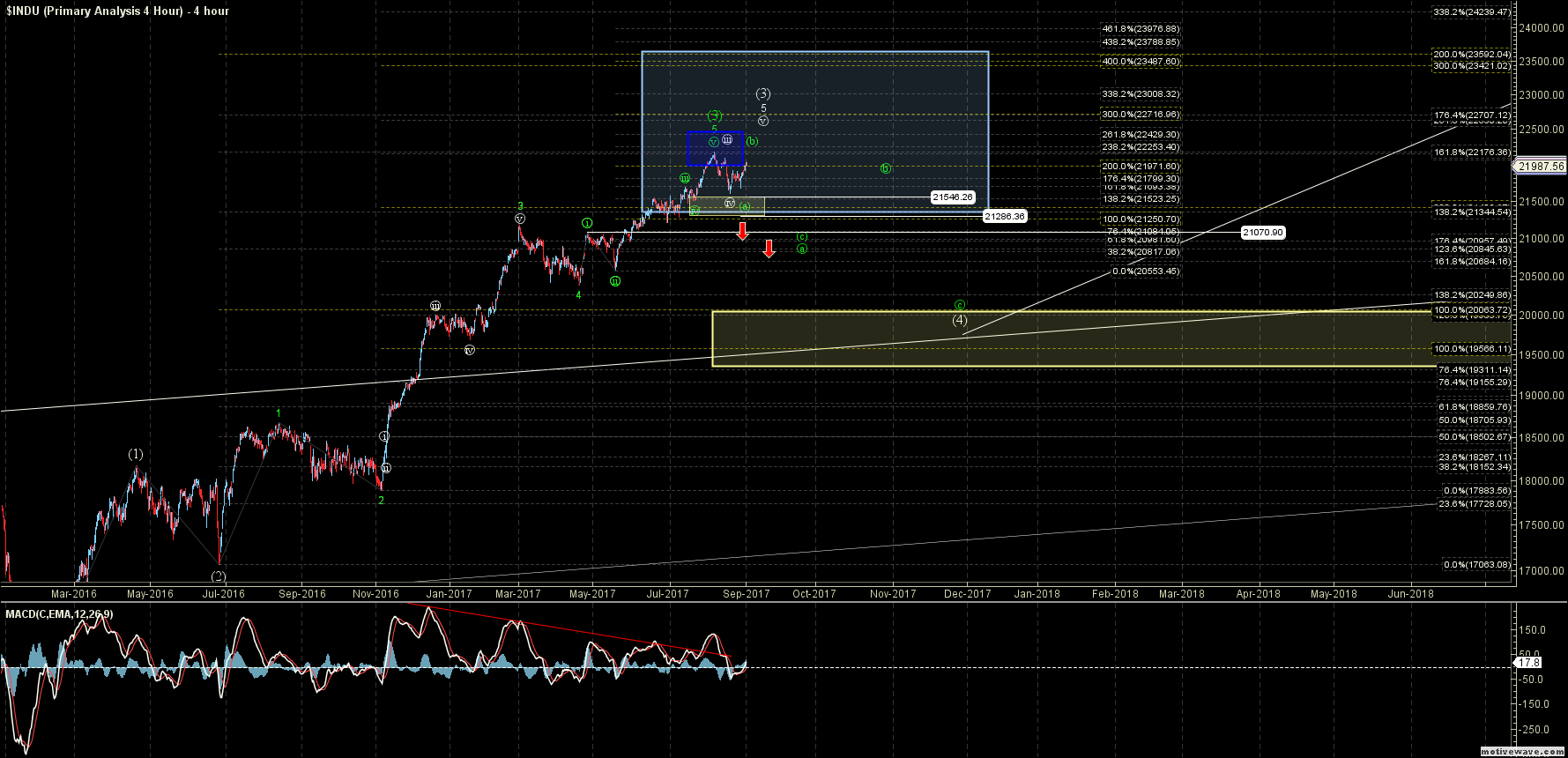Click the Feb-2018 date on time axis
The height and width of the screenshot is (758, 1568).
(x=1115, y=594)
